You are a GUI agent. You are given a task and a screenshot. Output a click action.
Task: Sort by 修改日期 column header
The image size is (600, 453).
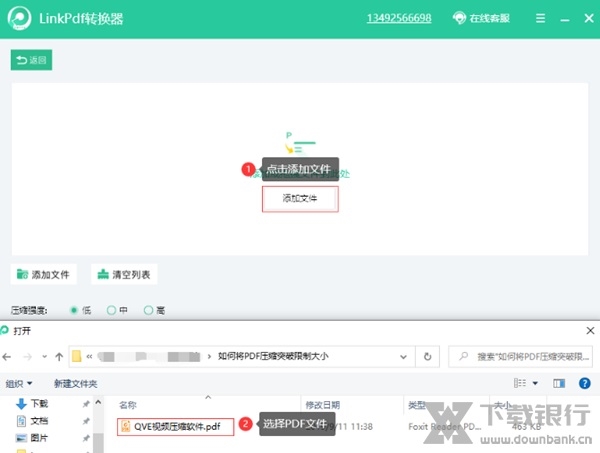click(323, 405)
